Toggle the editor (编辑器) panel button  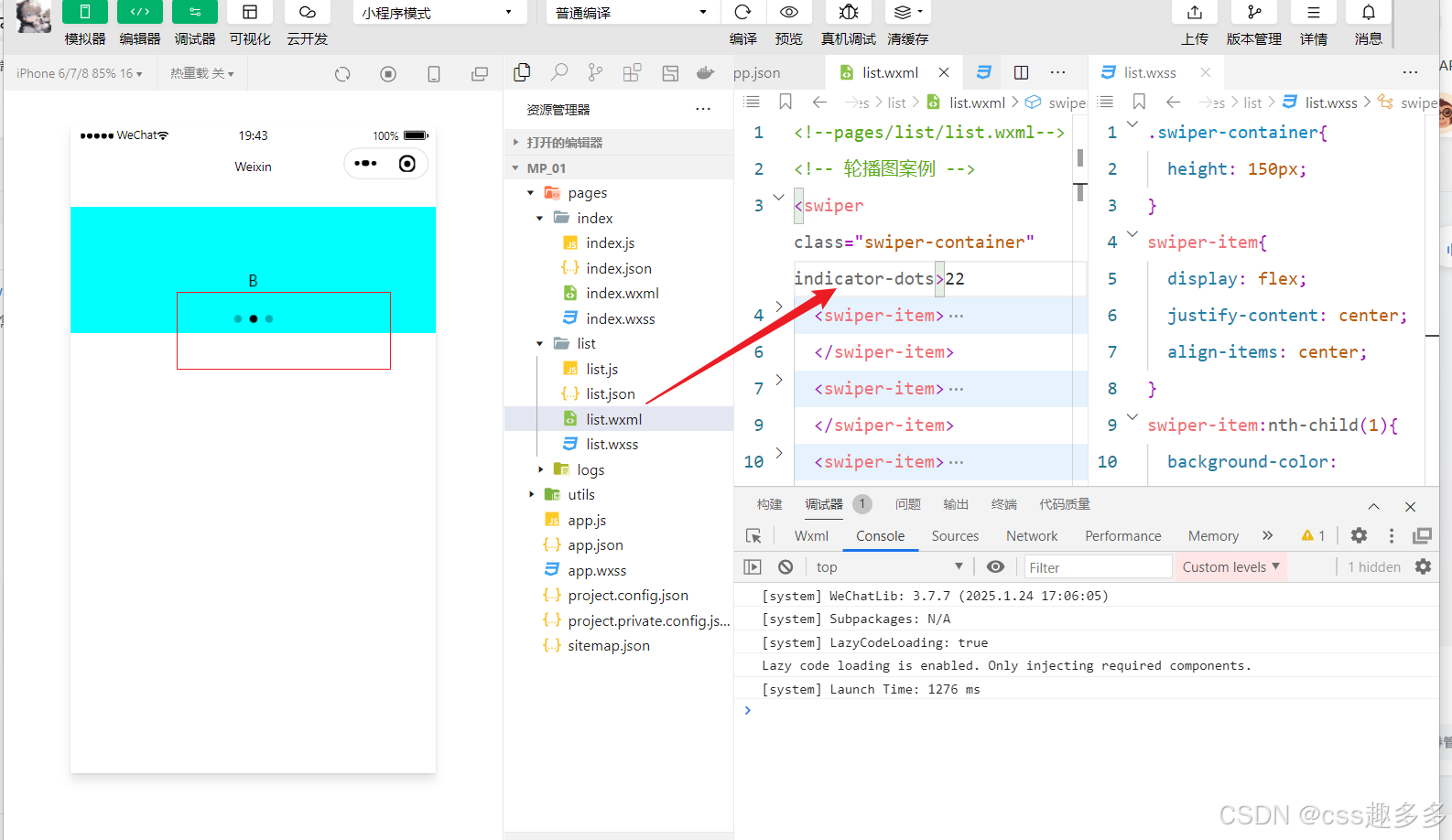pos(140,12)
